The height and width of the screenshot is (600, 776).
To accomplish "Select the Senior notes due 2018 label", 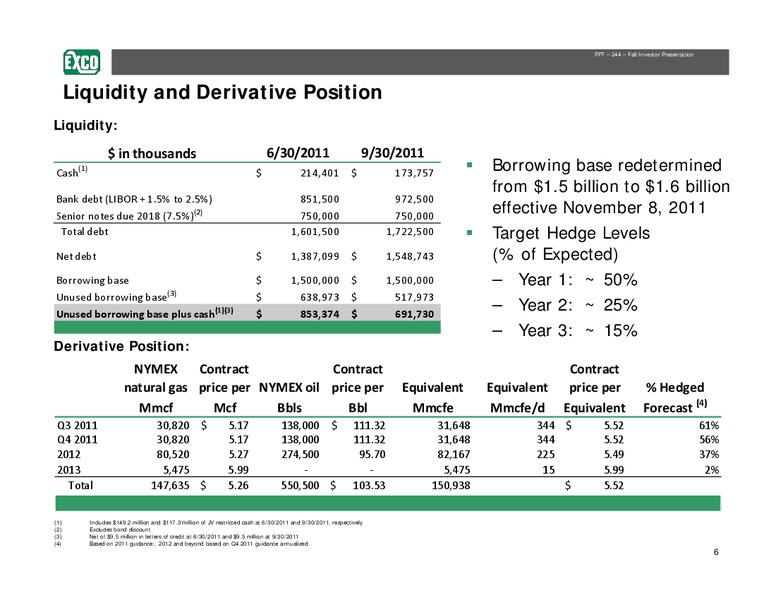I will pyautogui.click(x=129, y=215).
